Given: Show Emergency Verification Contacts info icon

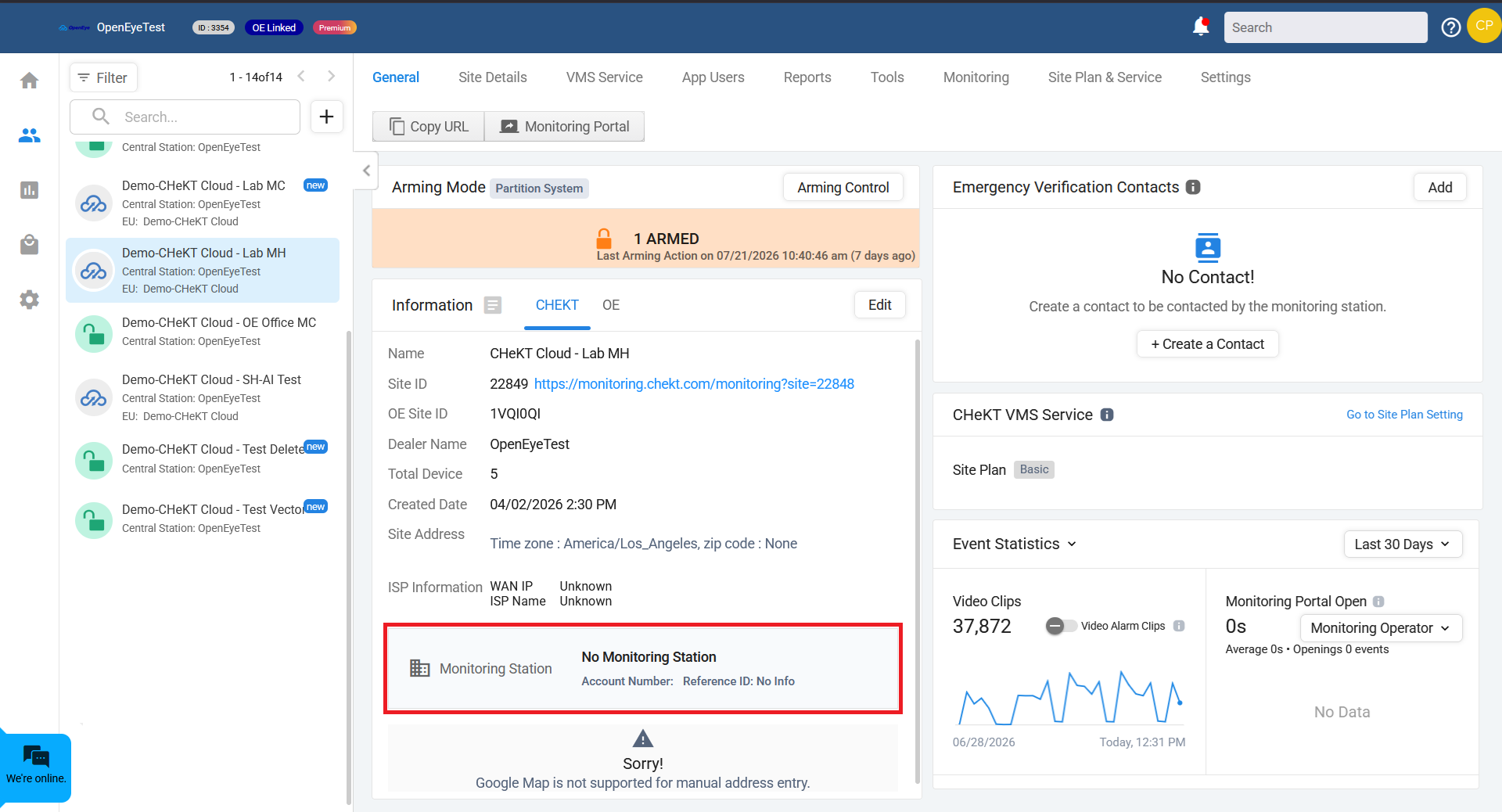Looking at the screenshot, I should pyautogui.click(x=1193, y=187).
